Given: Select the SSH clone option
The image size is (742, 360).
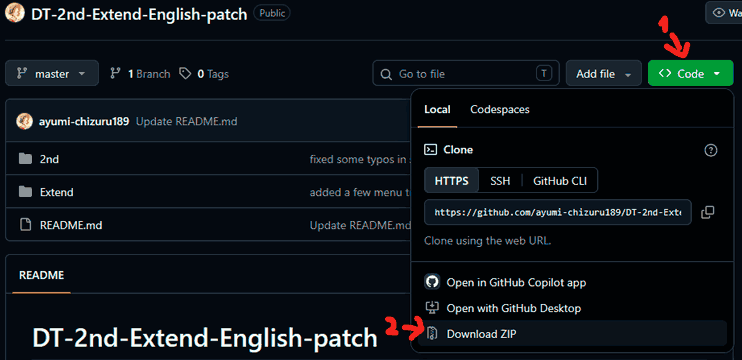Looking at the screenshot, I should pos(500,181).
